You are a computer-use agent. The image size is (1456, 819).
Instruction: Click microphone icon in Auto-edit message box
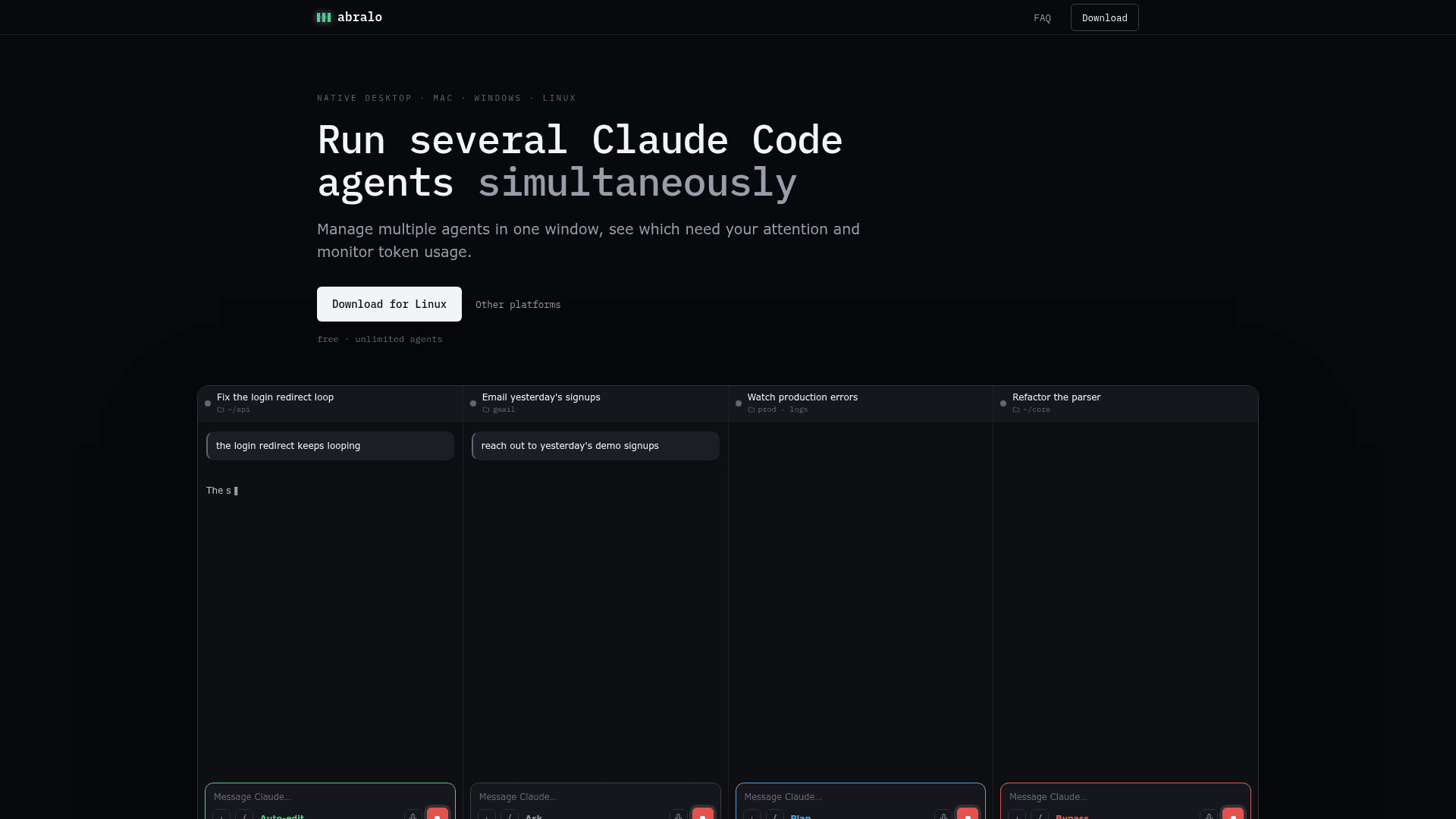click(413, 815)
